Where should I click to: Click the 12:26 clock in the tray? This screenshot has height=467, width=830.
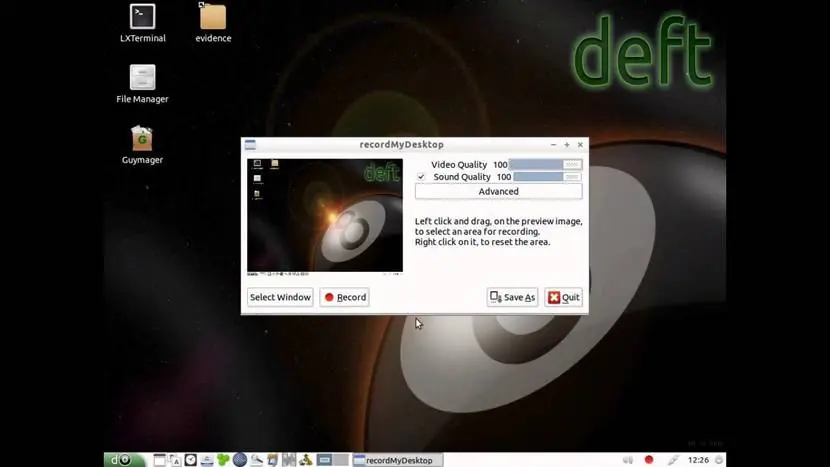point(698,460)
